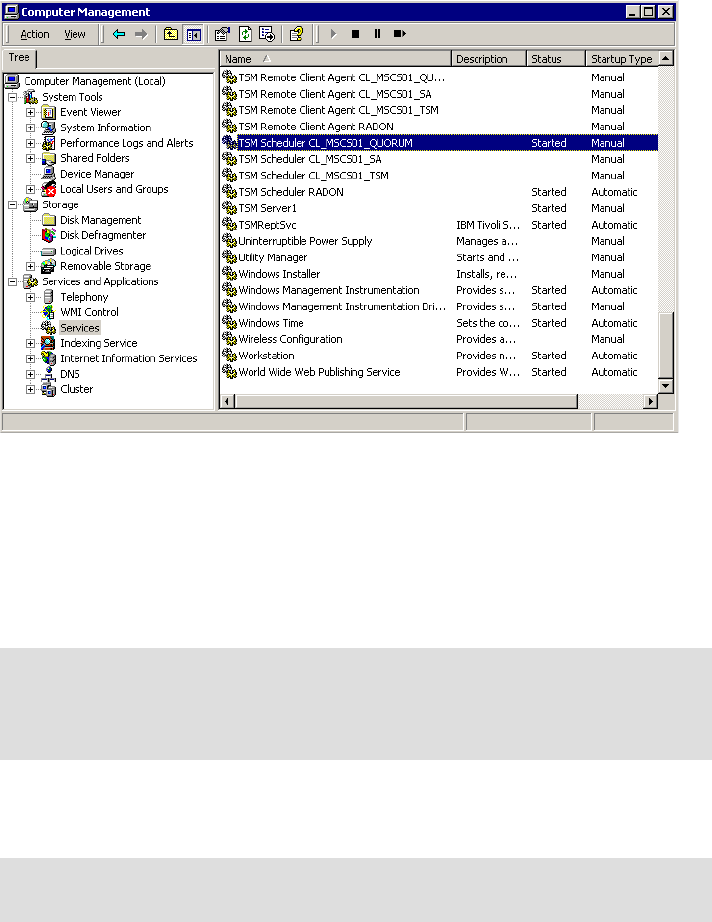This screenshot has height=922, width=712.
Task: Sort by the Name column header
Action: pyautogui.click(x=336, y=59)
